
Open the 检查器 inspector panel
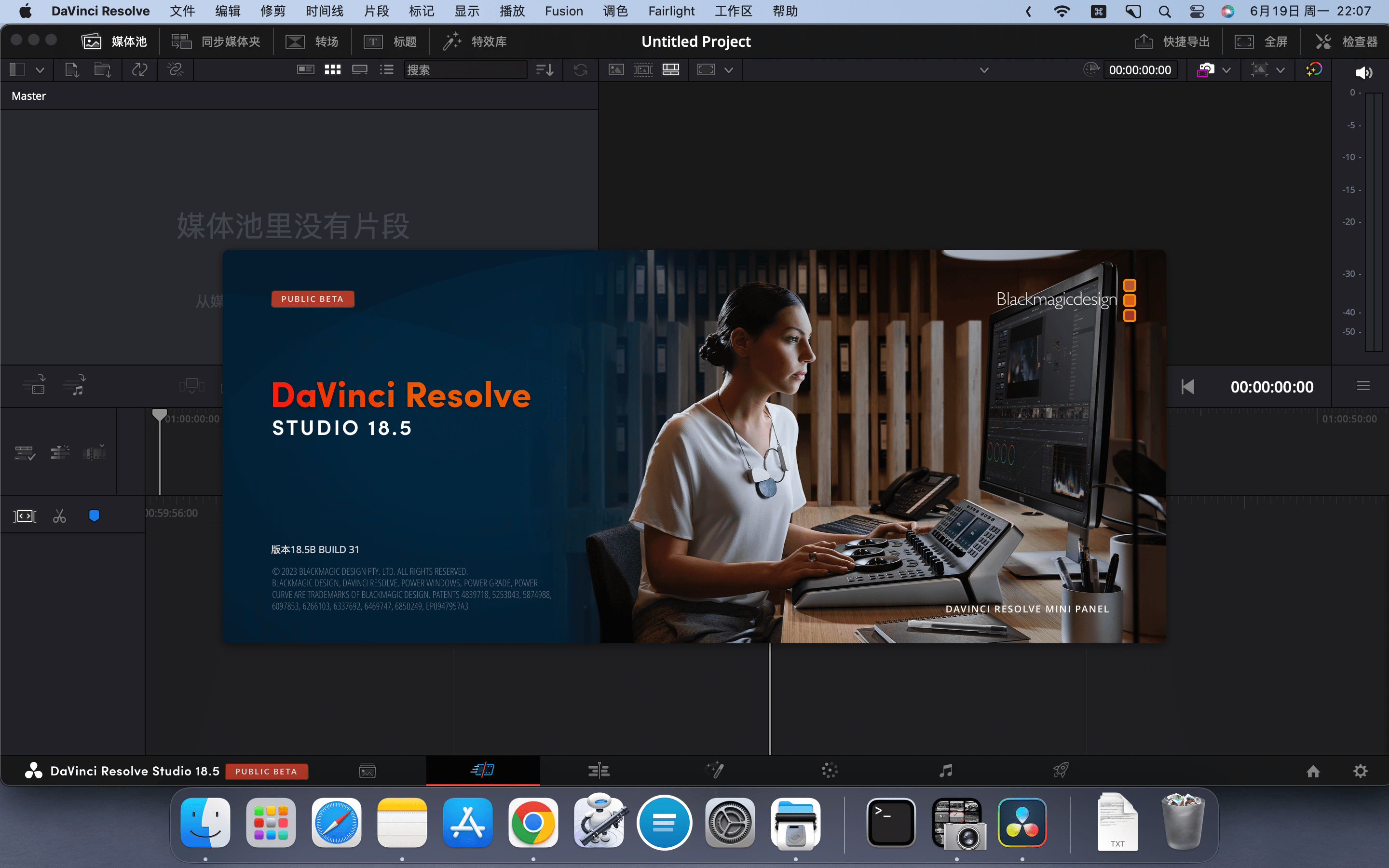tap(1346, 41)
